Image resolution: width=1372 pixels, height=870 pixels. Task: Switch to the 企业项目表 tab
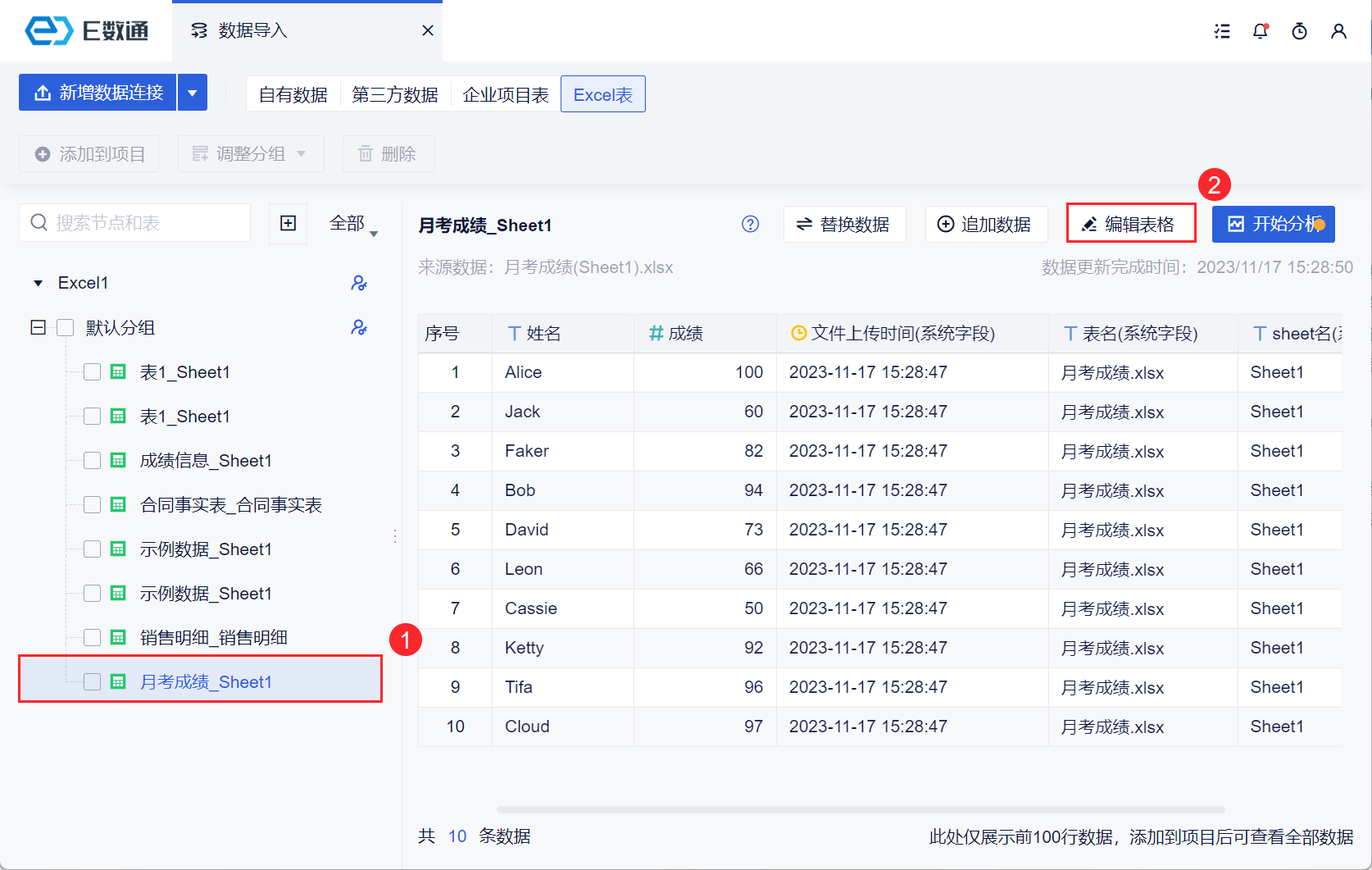[x=506, y=94]
